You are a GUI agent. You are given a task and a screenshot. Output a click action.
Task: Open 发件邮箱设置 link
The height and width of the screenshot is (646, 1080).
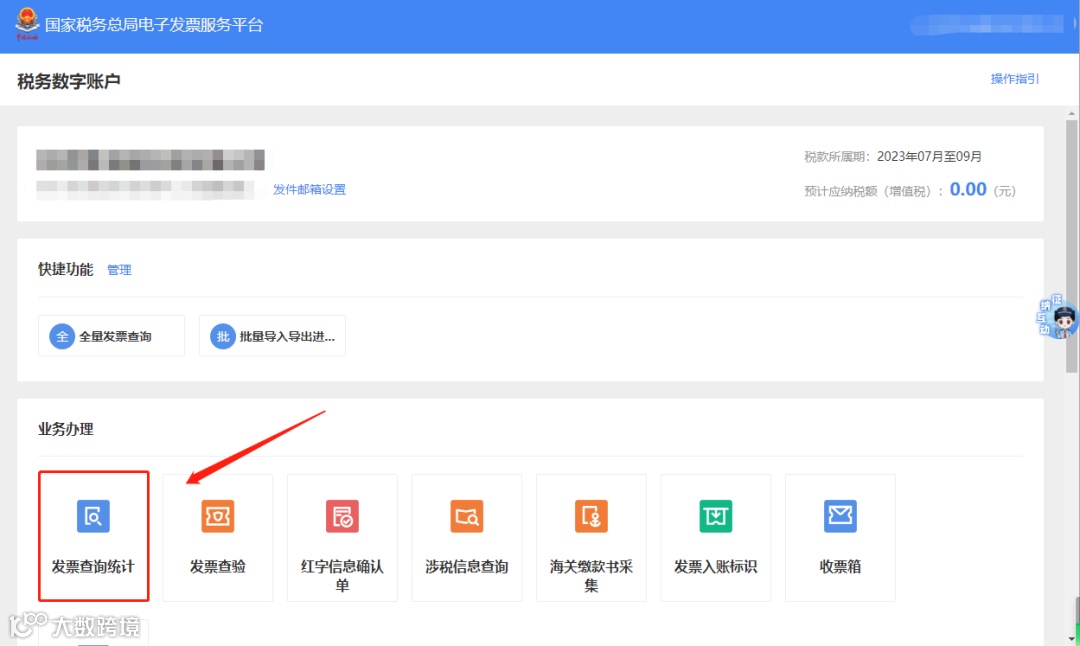click(309, 189)
